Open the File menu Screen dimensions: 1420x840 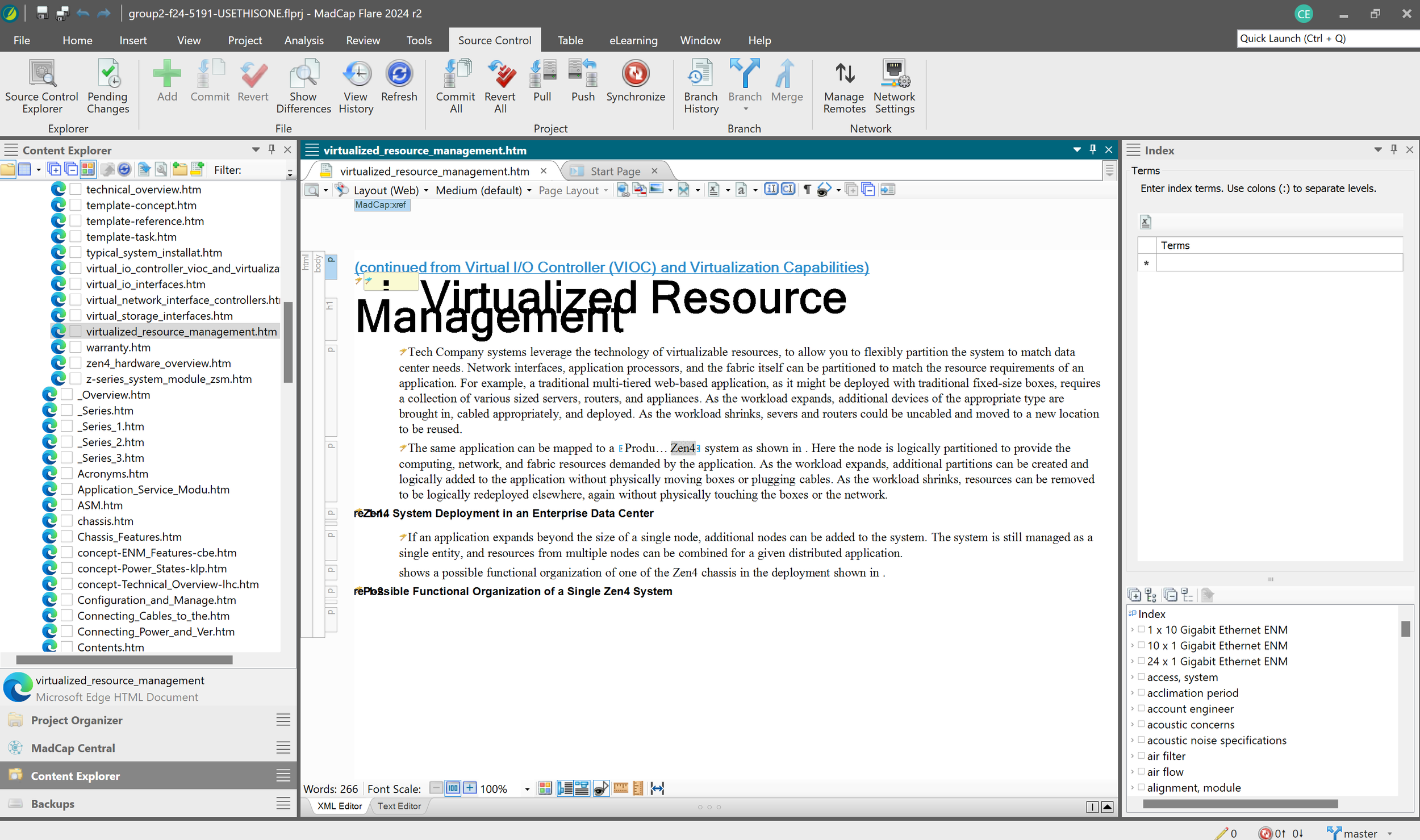click(x=22, y=40)
